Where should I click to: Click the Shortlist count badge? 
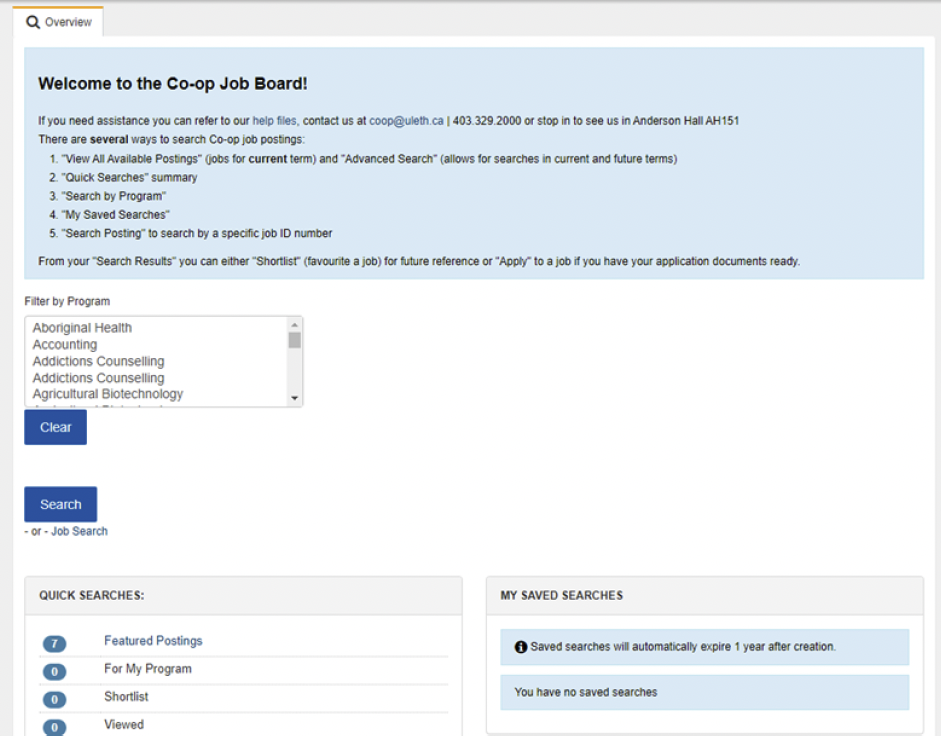(x=55, y=699)
